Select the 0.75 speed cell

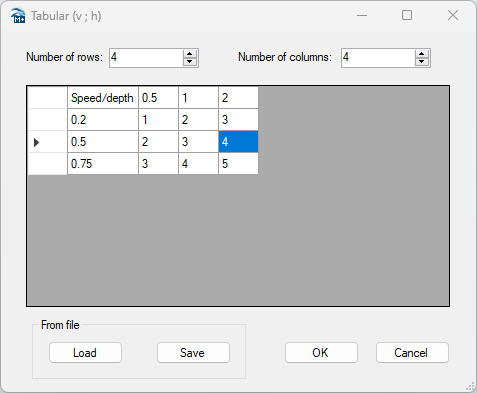coord(103,164)
